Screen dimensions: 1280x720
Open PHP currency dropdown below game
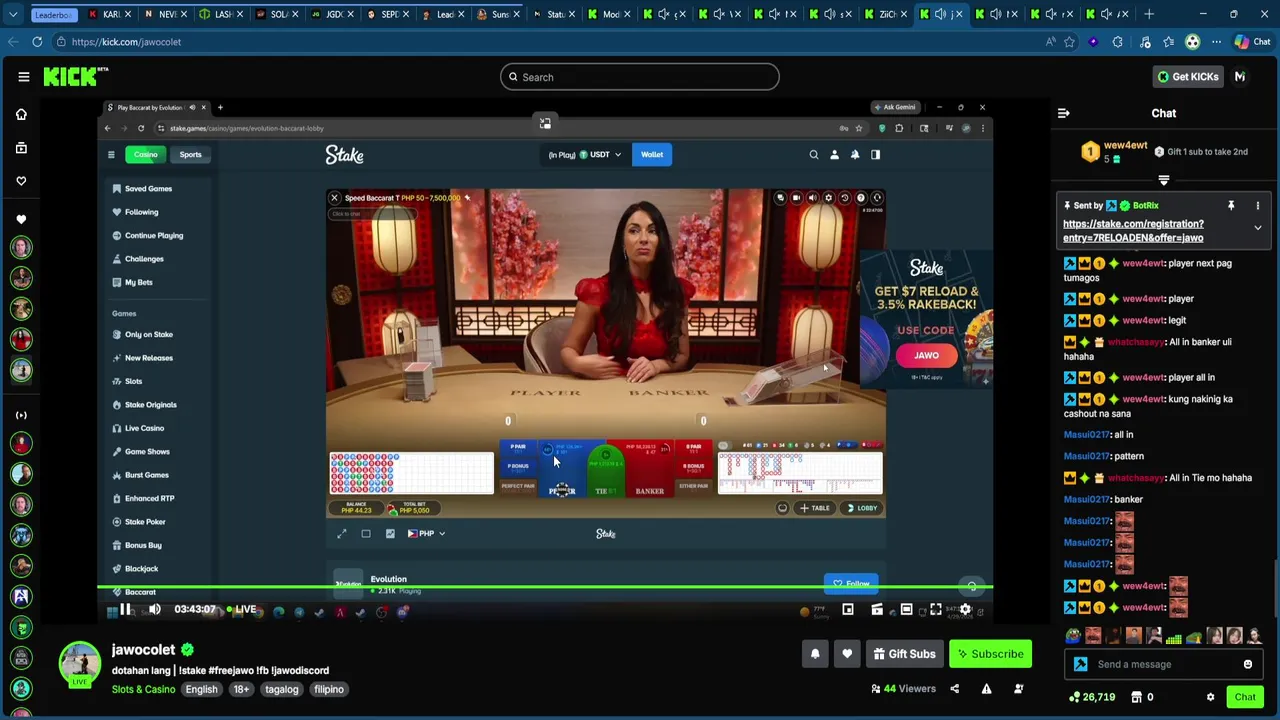pos(427,533)
